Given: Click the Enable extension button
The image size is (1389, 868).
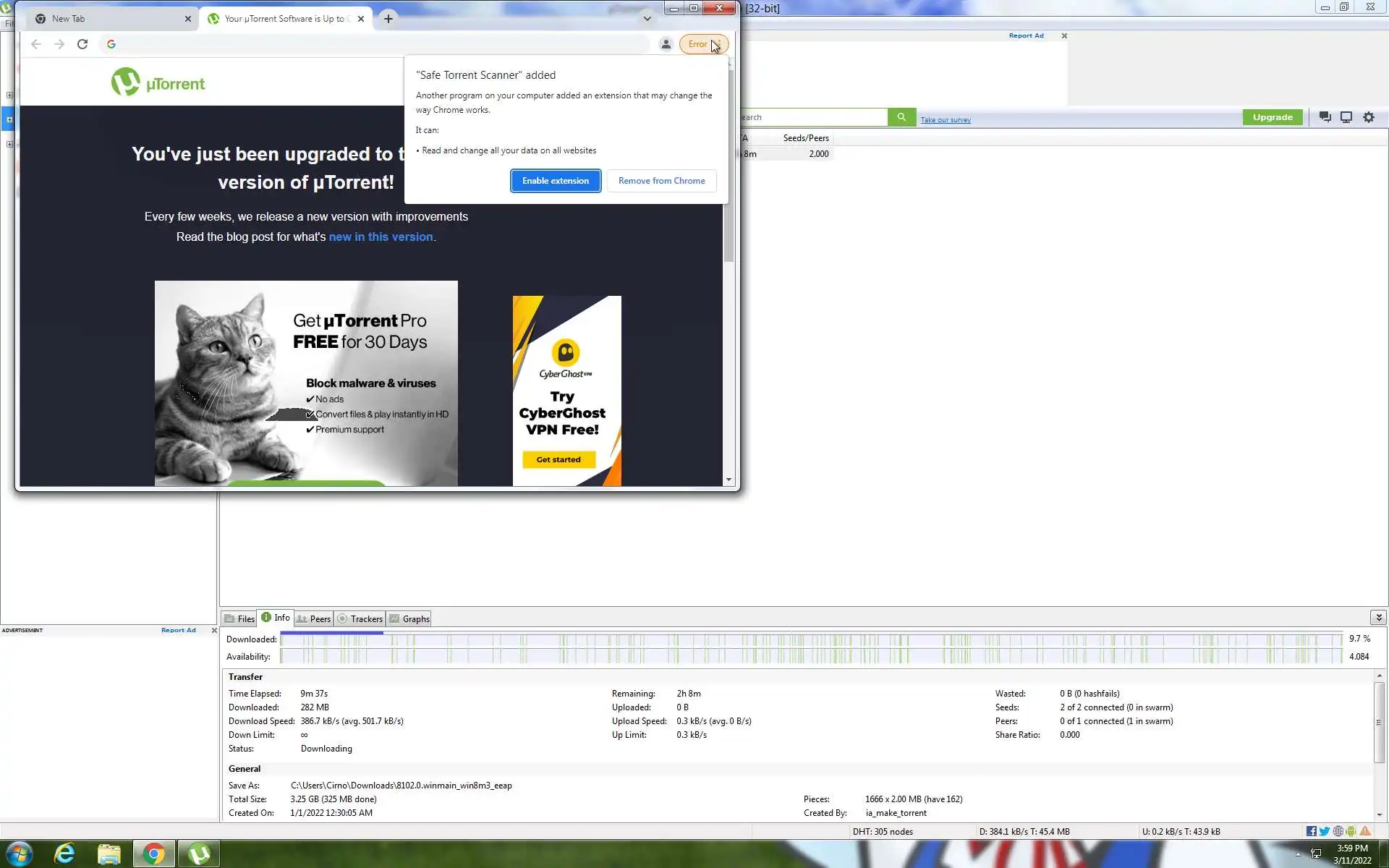Looking at the screenshot, I should click(555, 181).
